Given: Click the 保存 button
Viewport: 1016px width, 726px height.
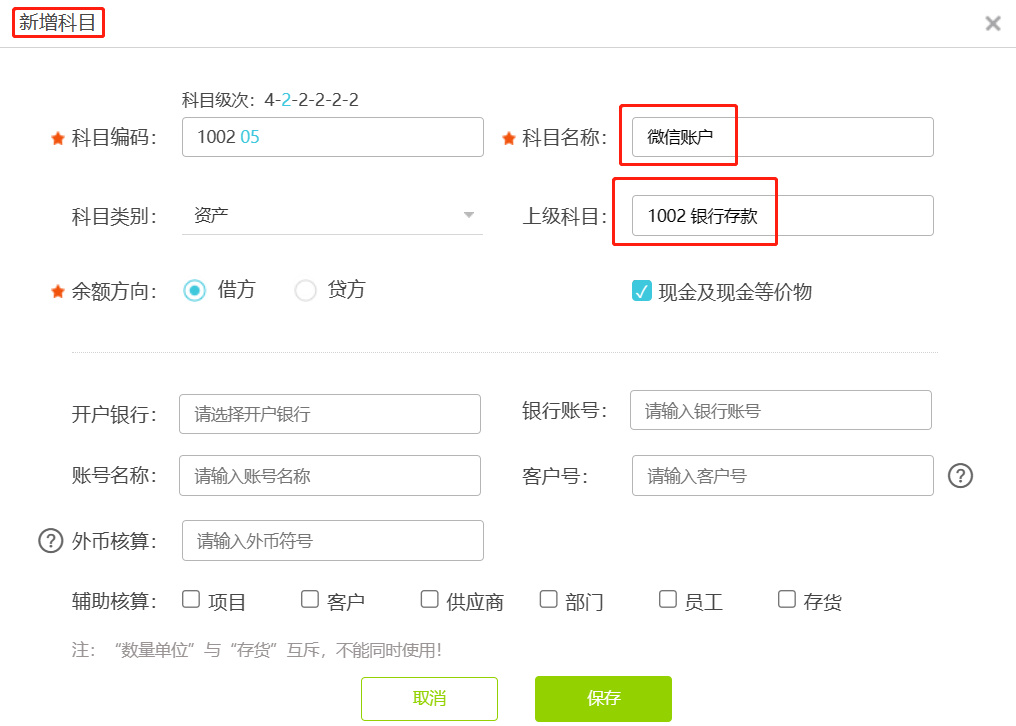Looking at the screenshot, I should coord(603,698).
